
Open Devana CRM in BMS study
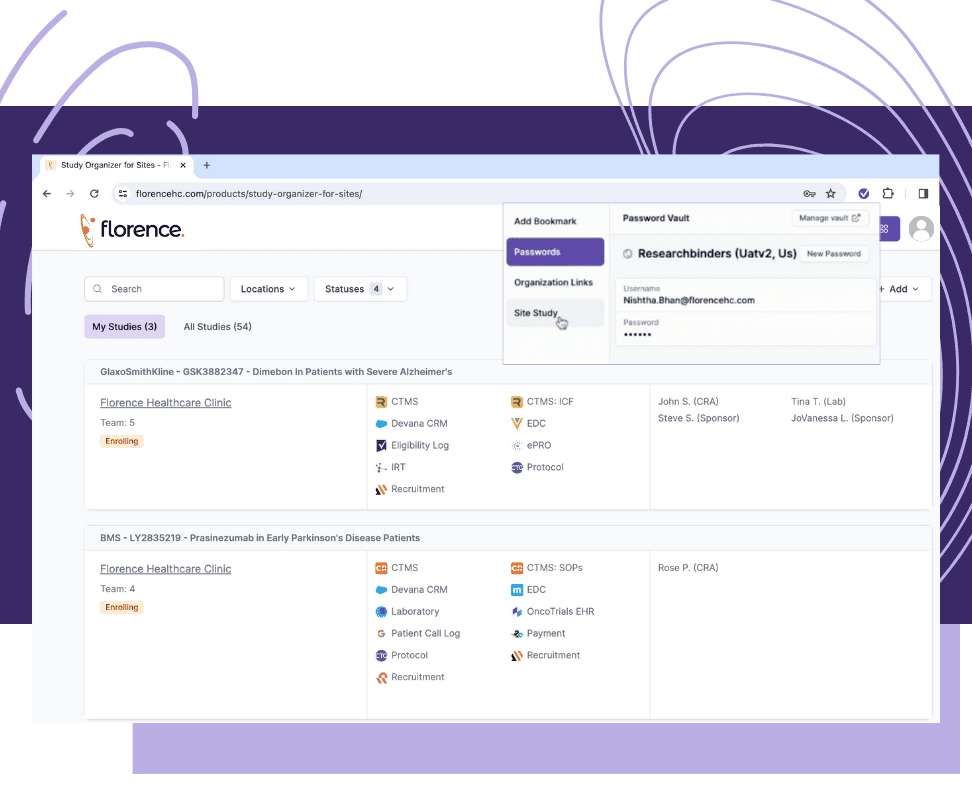click(412, 590)
